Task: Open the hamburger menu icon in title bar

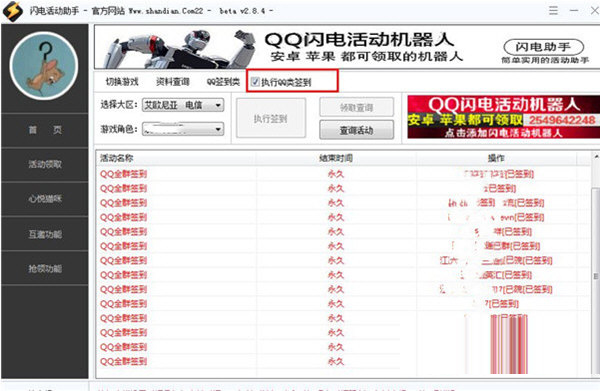Action: click(553, 10)
